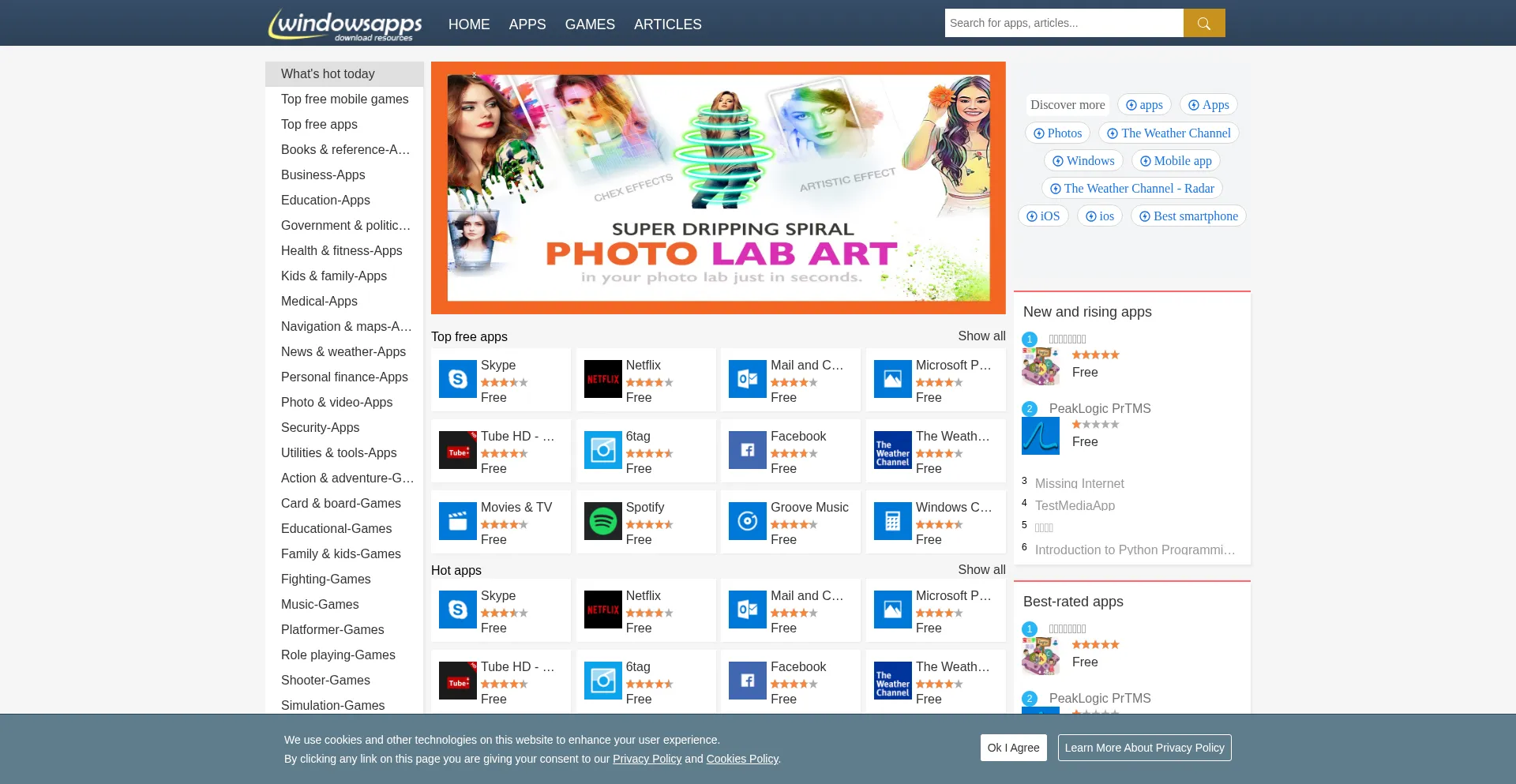Select Photo & video-Apps category
The width and height of the screenshot is (1516, 784).
[336, 402]
